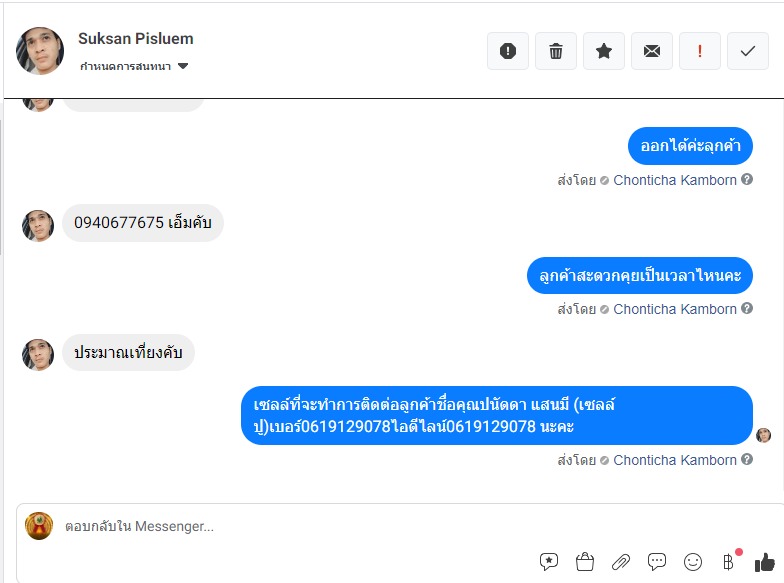Send a thumbs up like
This screenshot has width=784, height=583.
pos(764,562)
